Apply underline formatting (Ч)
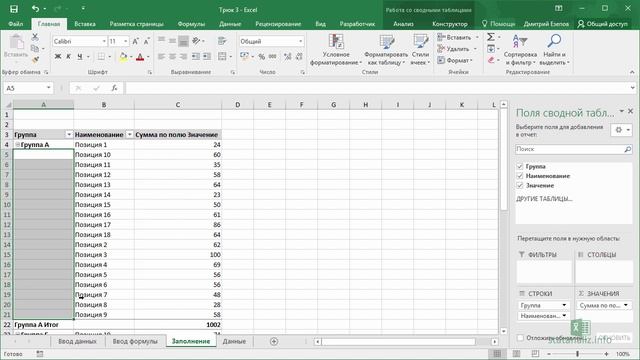640x360 pixels. pos(80,57)
